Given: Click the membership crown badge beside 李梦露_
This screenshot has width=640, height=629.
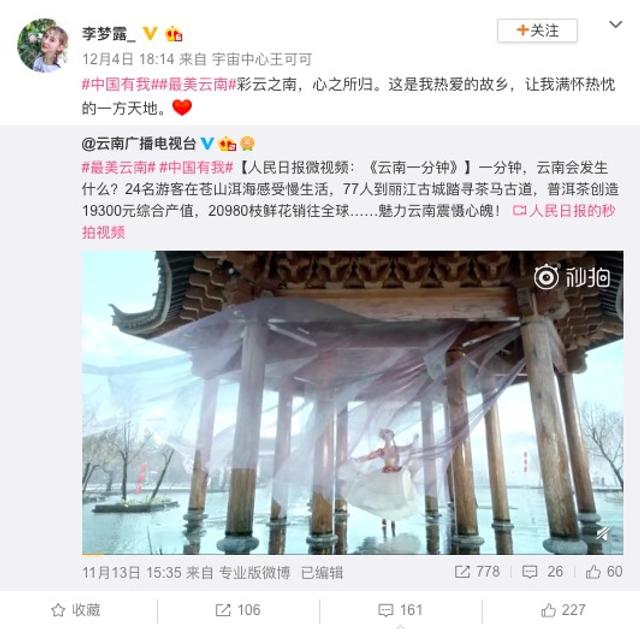Looking at the screenshot, I should (173, 33).
